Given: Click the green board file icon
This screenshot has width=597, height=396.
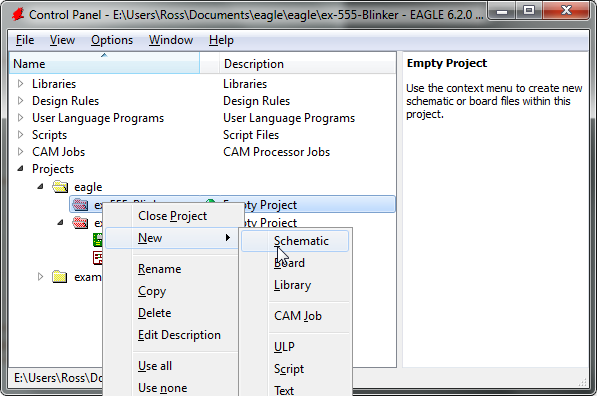Looking at the screenshot, I should click(x=98, y=240).
